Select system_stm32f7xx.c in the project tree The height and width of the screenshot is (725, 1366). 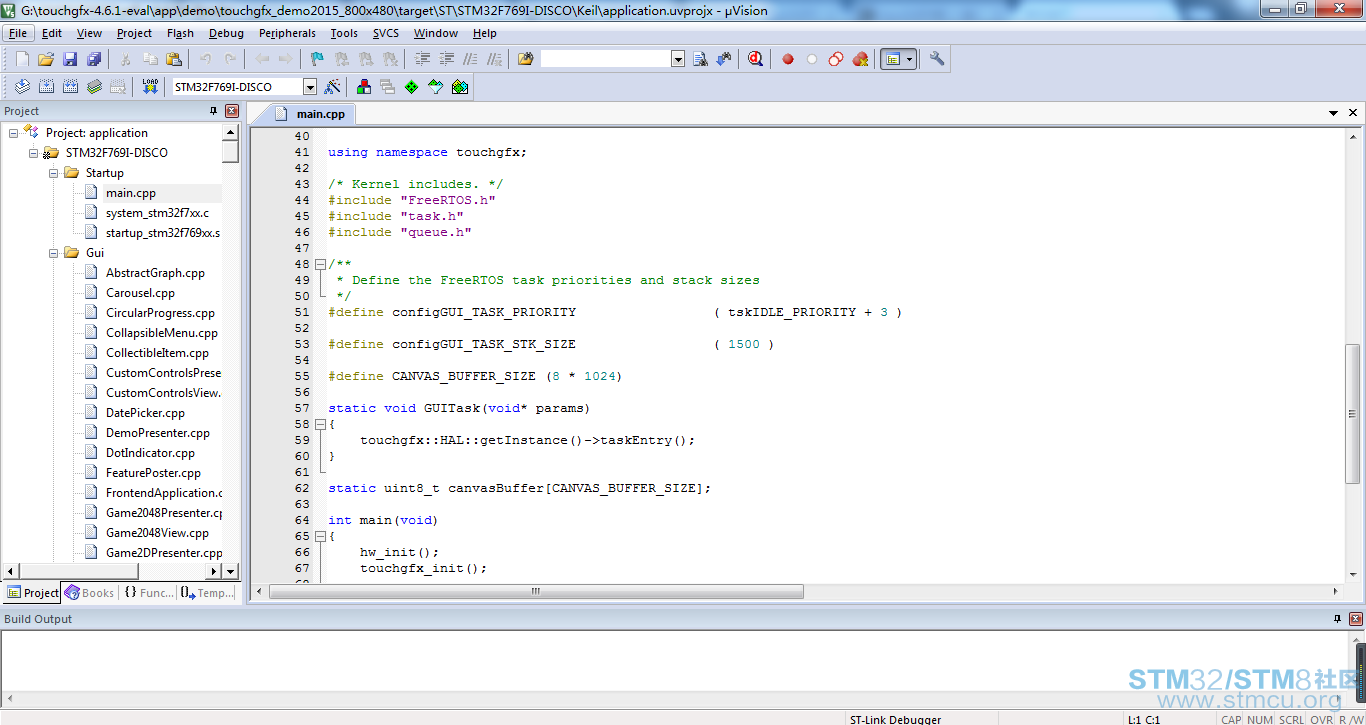coord(157,213)
